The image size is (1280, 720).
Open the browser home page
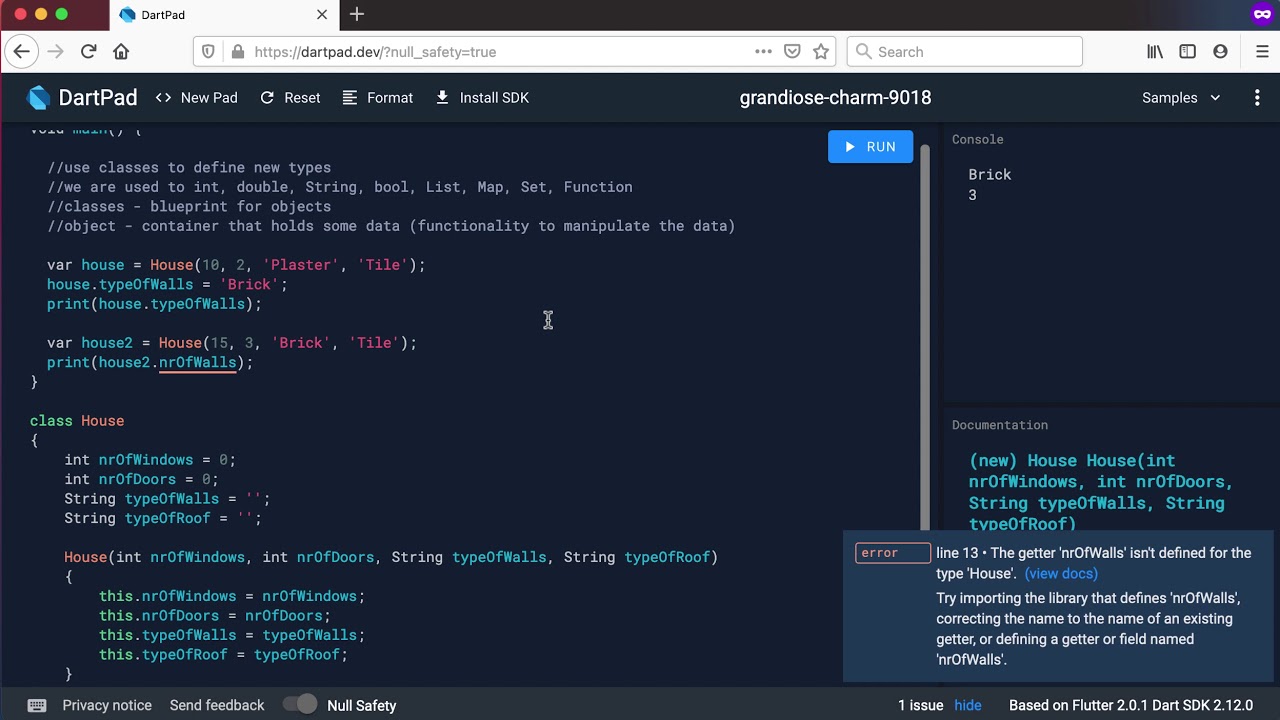[121, 51]
